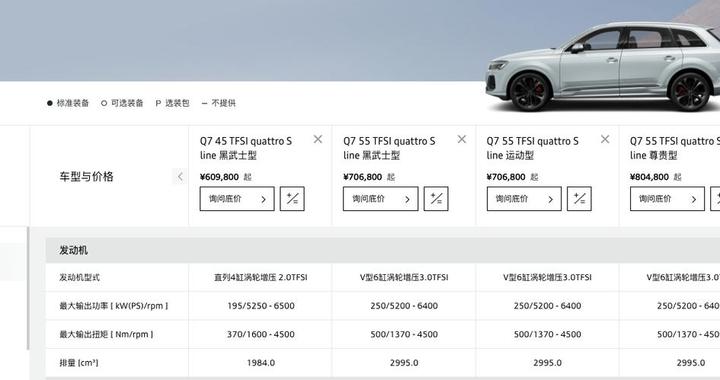This screenshot has height=380, width=720.
Task: Remove Q7 55 TFSI 黑武士型 column with X
Action: click(461, 139)
